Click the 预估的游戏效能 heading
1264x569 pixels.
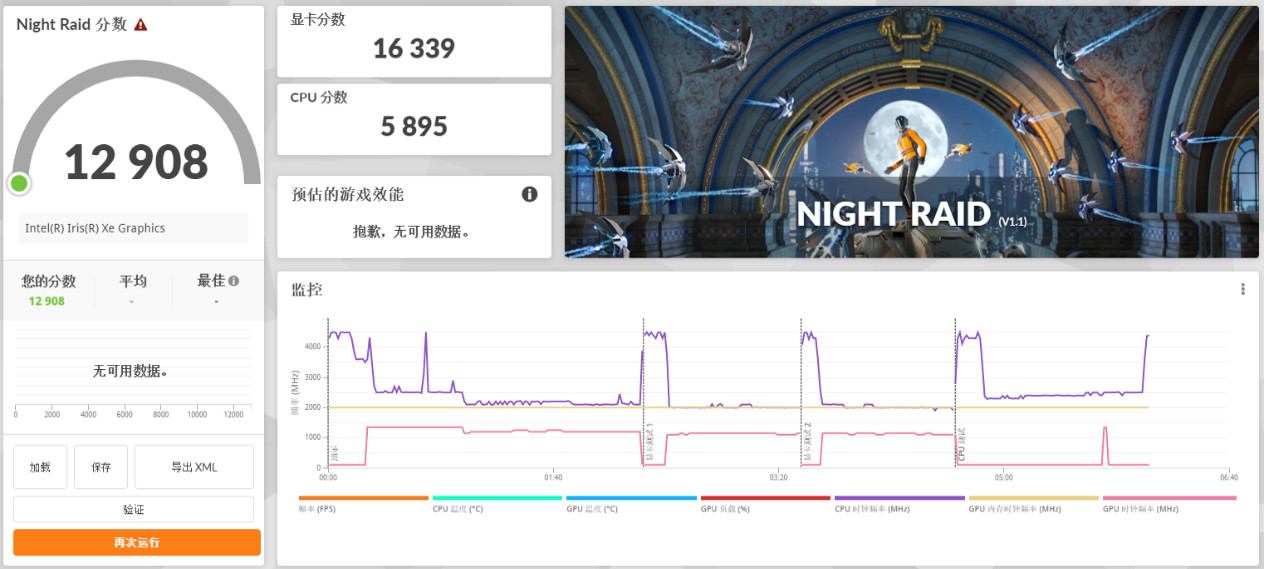[347, 194]
